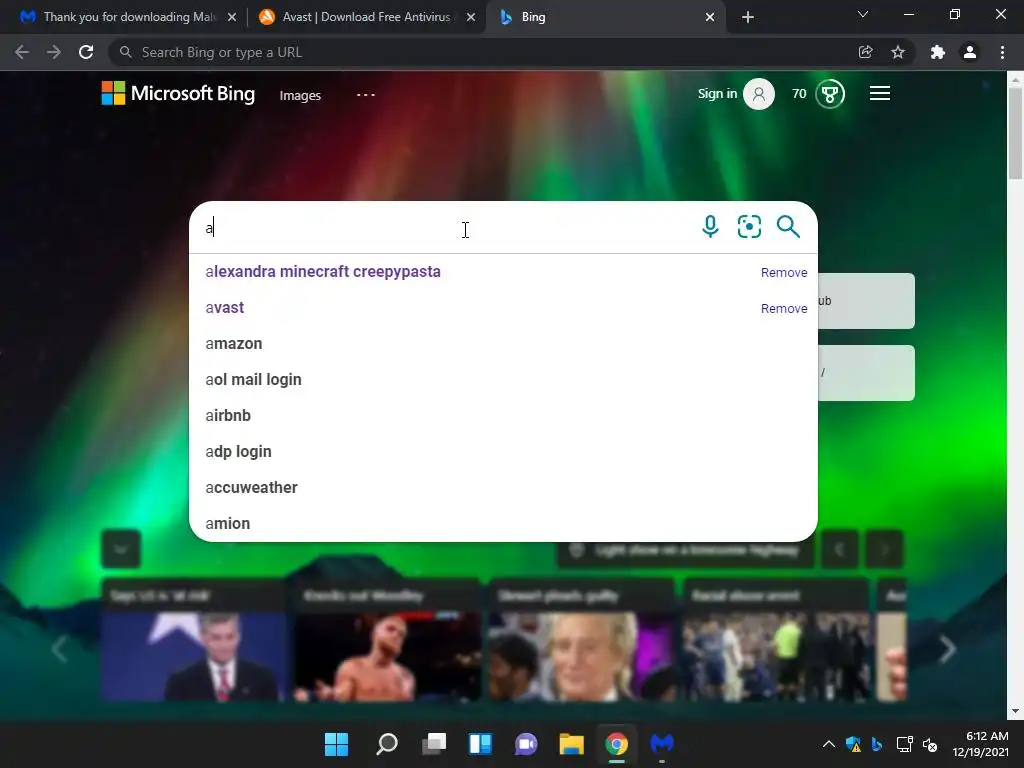1024x768 pixels.
Task: Open Microsoft Rewards trophy icon
Action: [x=830, y=94]
